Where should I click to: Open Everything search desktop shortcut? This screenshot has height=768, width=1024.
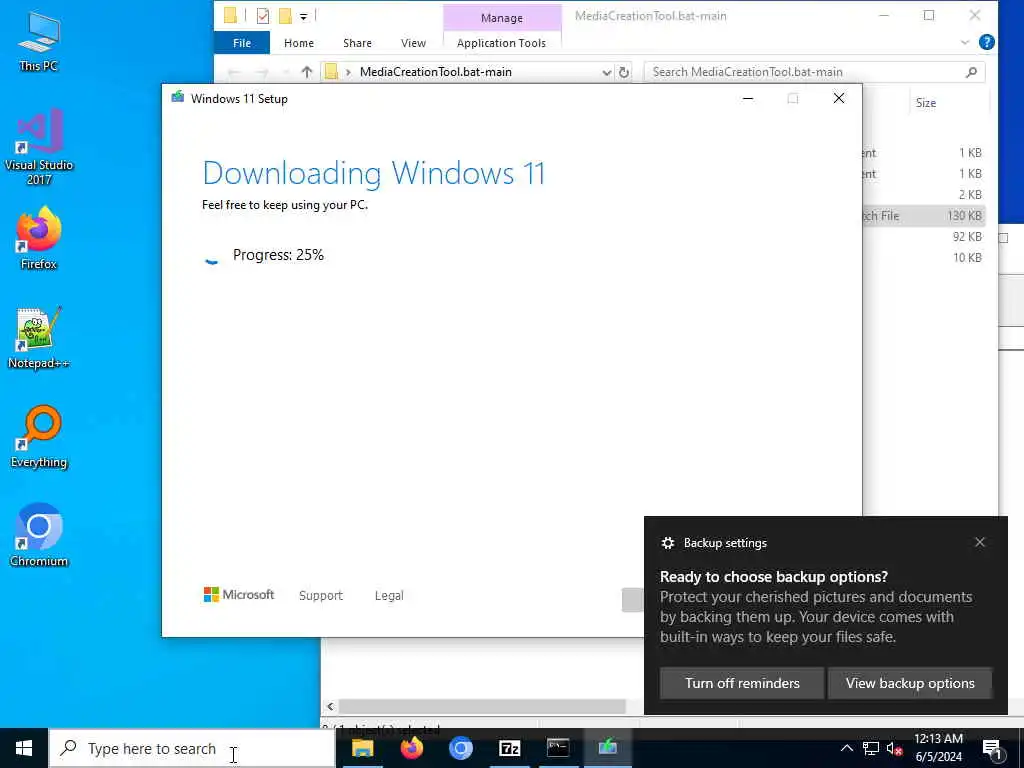39,437
